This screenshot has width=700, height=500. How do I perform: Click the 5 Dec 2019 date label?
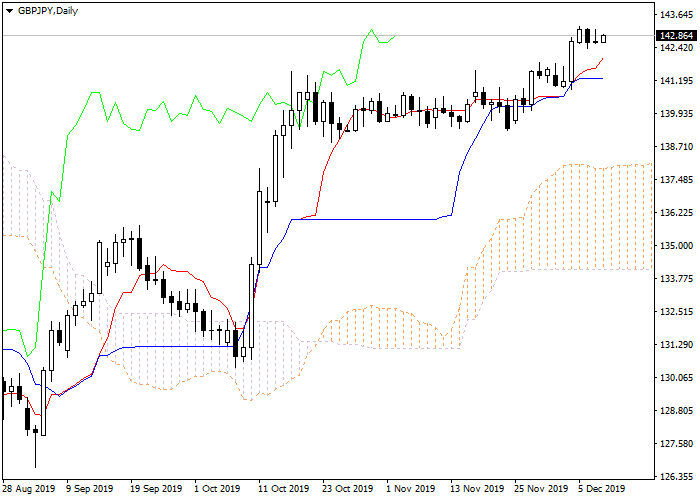pyautogui.click(x=602, y=489)
